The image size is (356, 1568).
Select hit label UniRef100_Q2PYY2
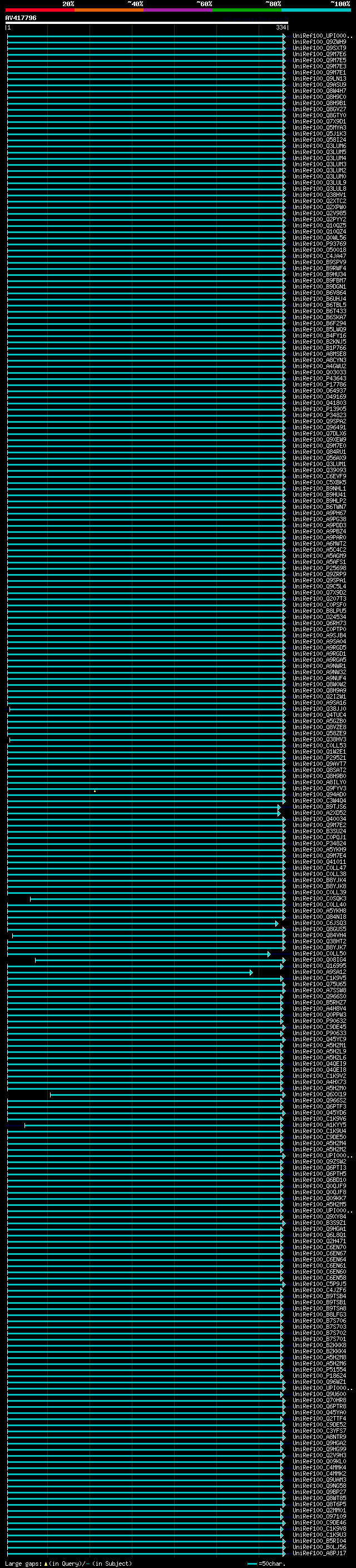(319, 219)
